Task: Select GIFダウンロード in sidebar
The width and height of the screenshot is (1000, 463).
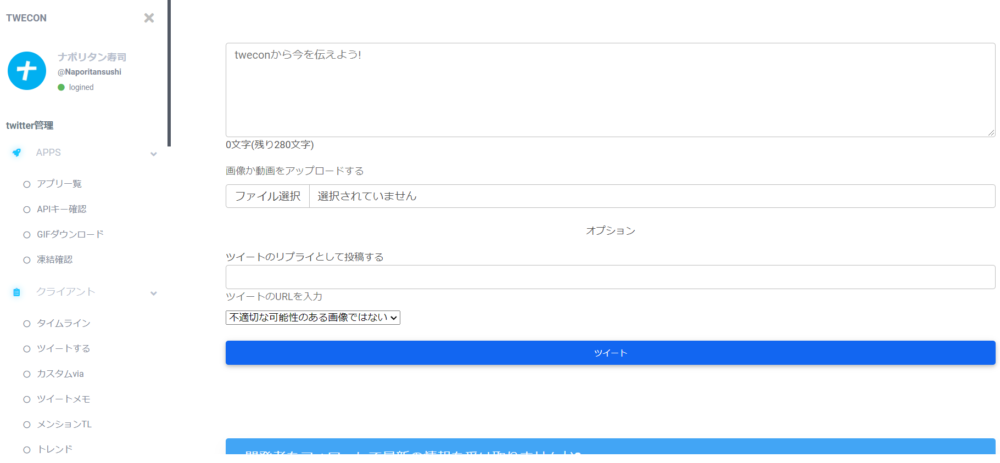Action: 70,234
